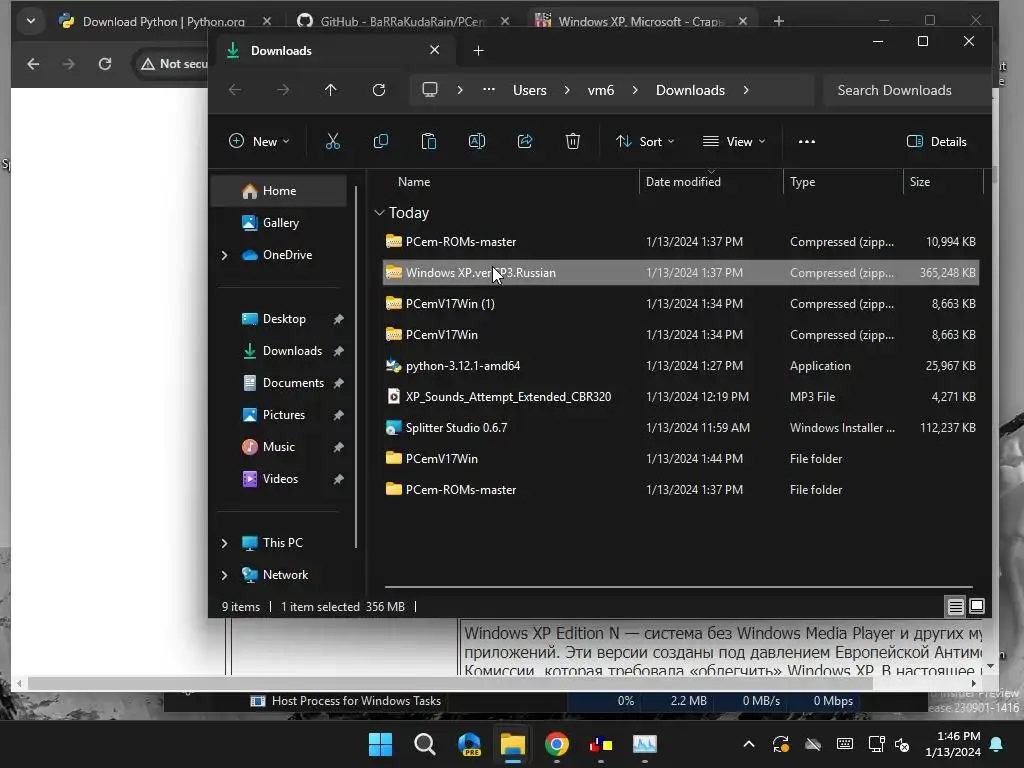Open File Explorer from taskbar

[513, 744]
